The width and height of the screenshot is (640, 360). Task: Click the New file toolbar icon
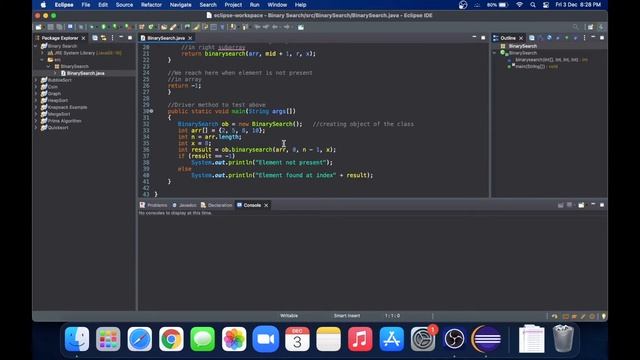pos(38,27)
